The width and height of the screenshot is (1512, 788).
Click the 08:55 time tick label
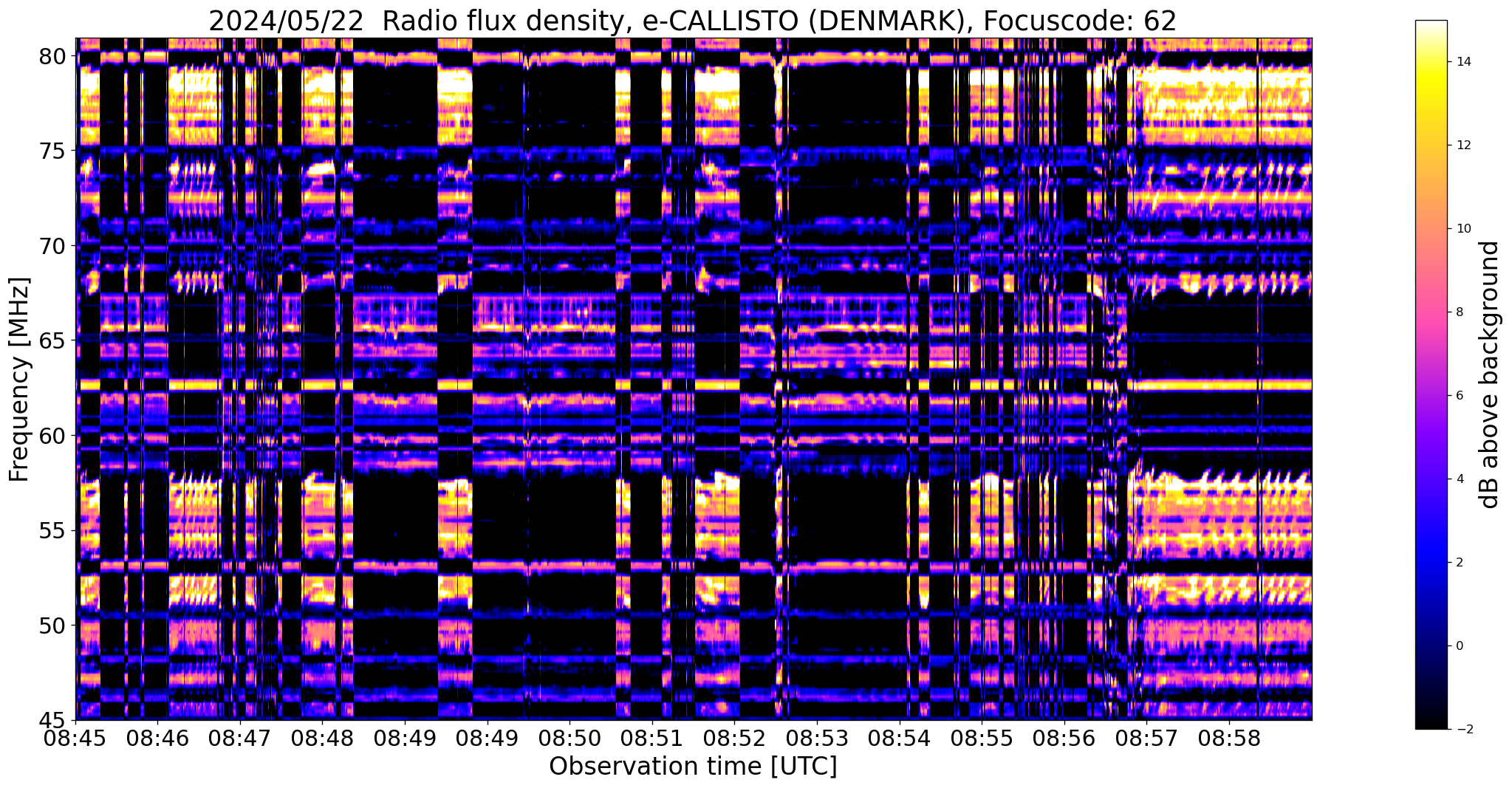click(x=982, y=739)
